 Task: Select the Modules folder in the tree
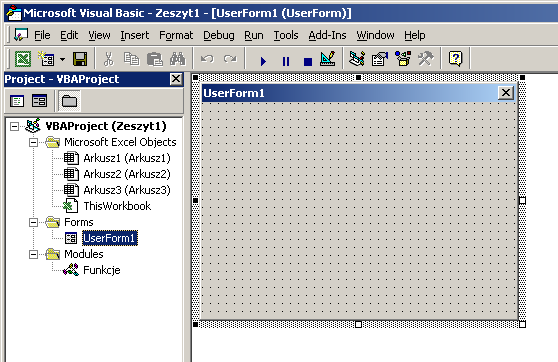(84, 254)
